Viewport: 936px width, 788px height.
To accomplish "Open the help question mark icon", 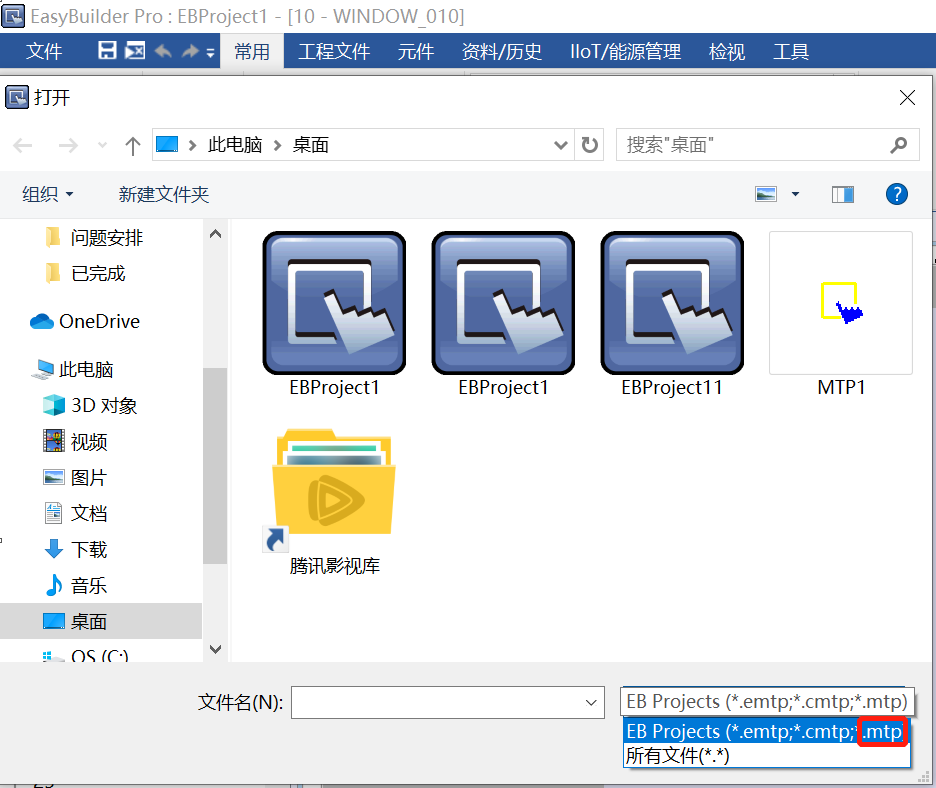I will coord(896,194).
